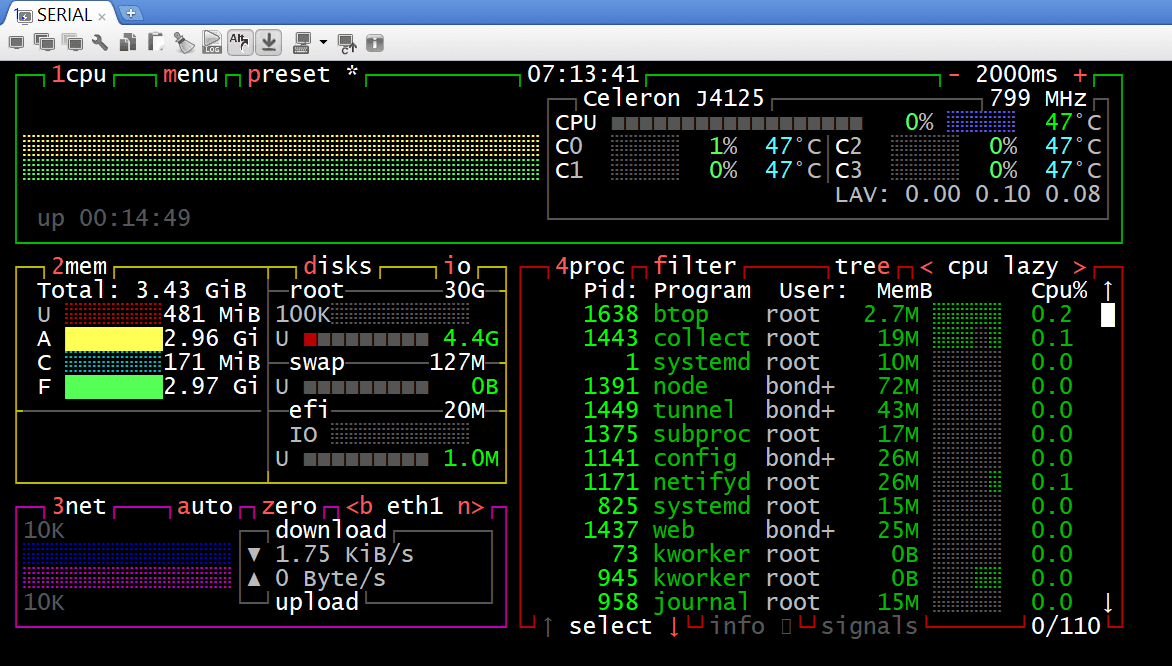Screen dimensions: 1172x666
Task: Select previous network interface with <b
Action: coord(359,506)
